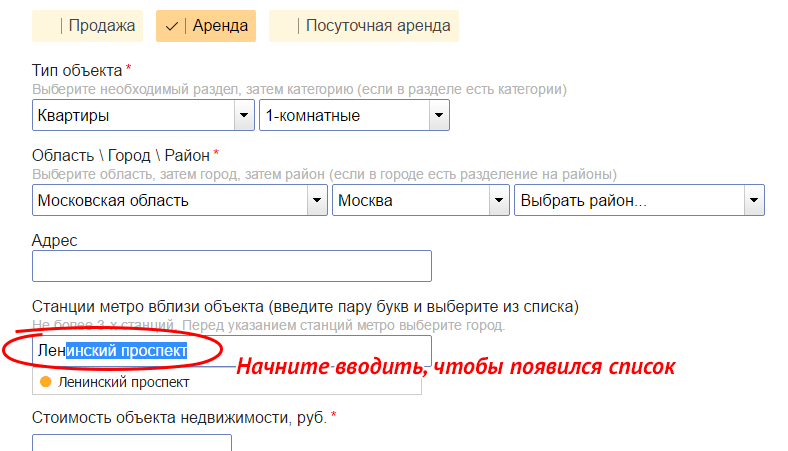Screen dimensions: 788x451
Task: Click the arrow beside Москва
Action: [498, 200]
